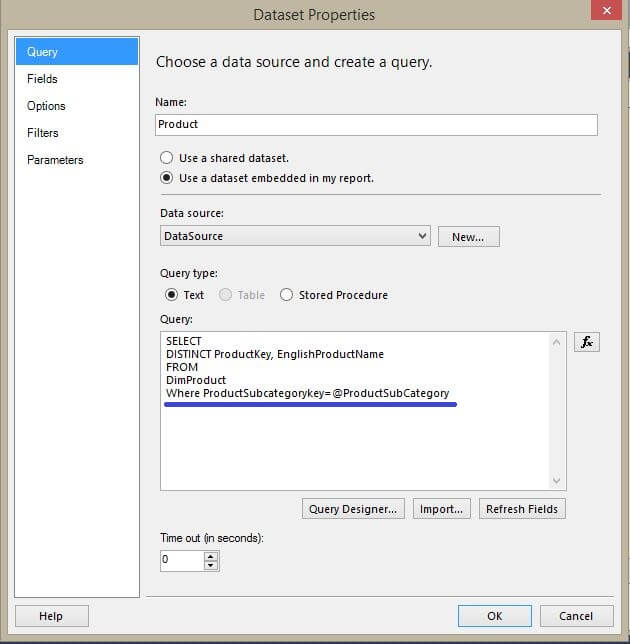
Task: Open the expression fx editor button
Action: [x=586, y=342]
